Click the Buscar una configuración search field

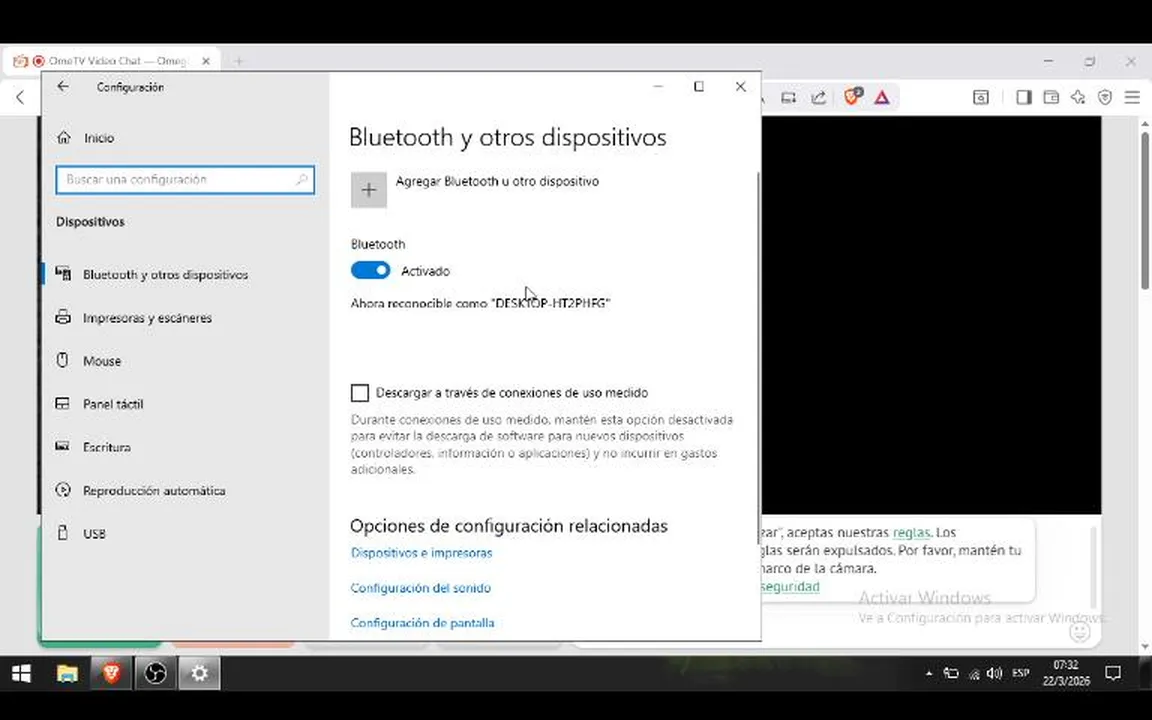click(x=185, y=179)
